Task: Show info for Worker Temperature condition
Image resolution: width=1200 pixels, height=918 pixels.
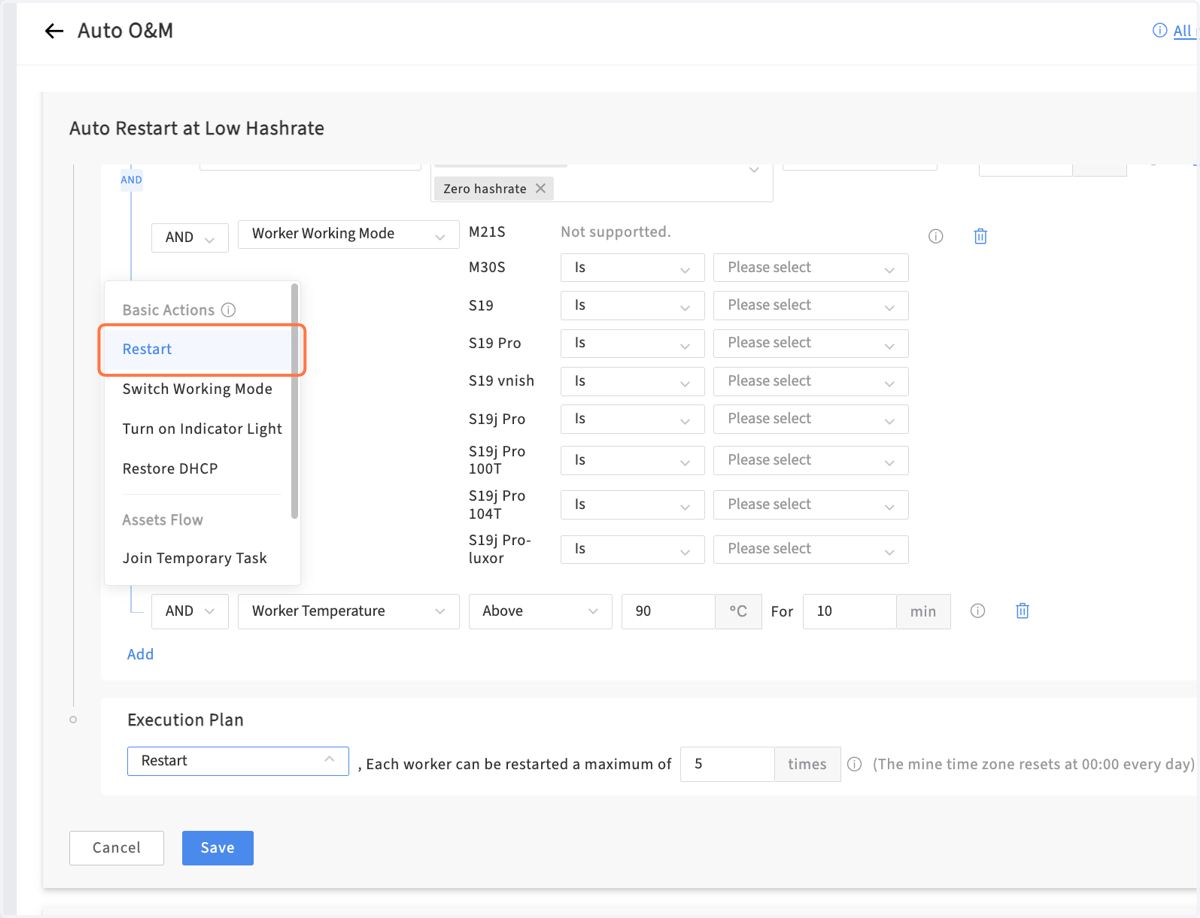Action: [x=978, y=611]
